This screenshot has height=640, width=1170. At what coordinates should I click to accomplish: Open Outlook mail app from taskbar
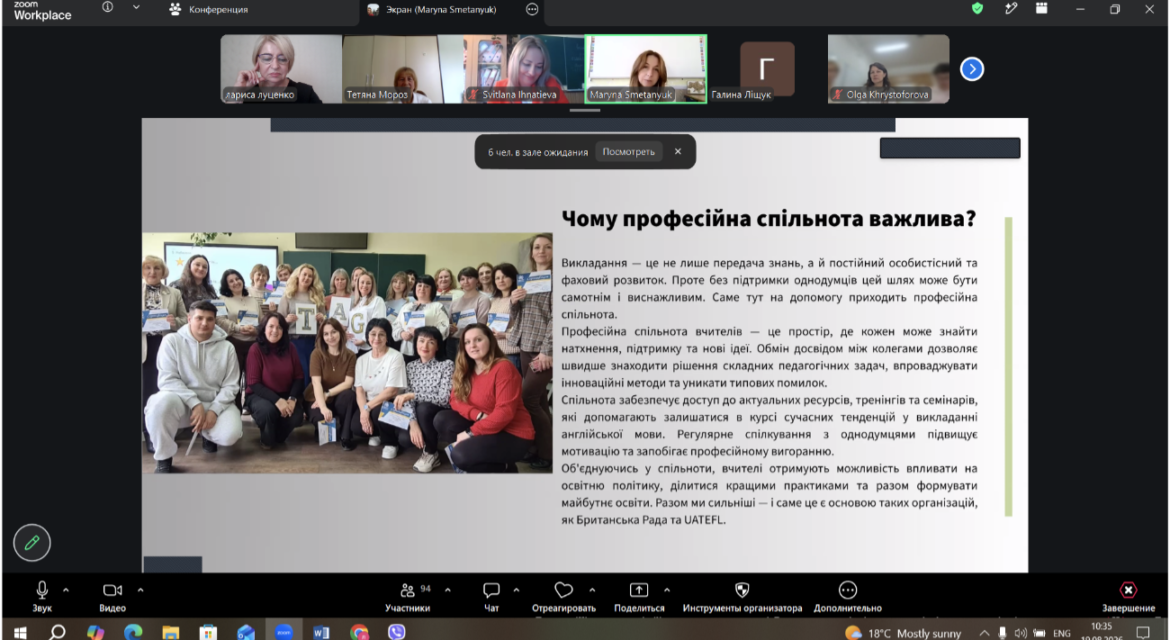pos(246,633)
